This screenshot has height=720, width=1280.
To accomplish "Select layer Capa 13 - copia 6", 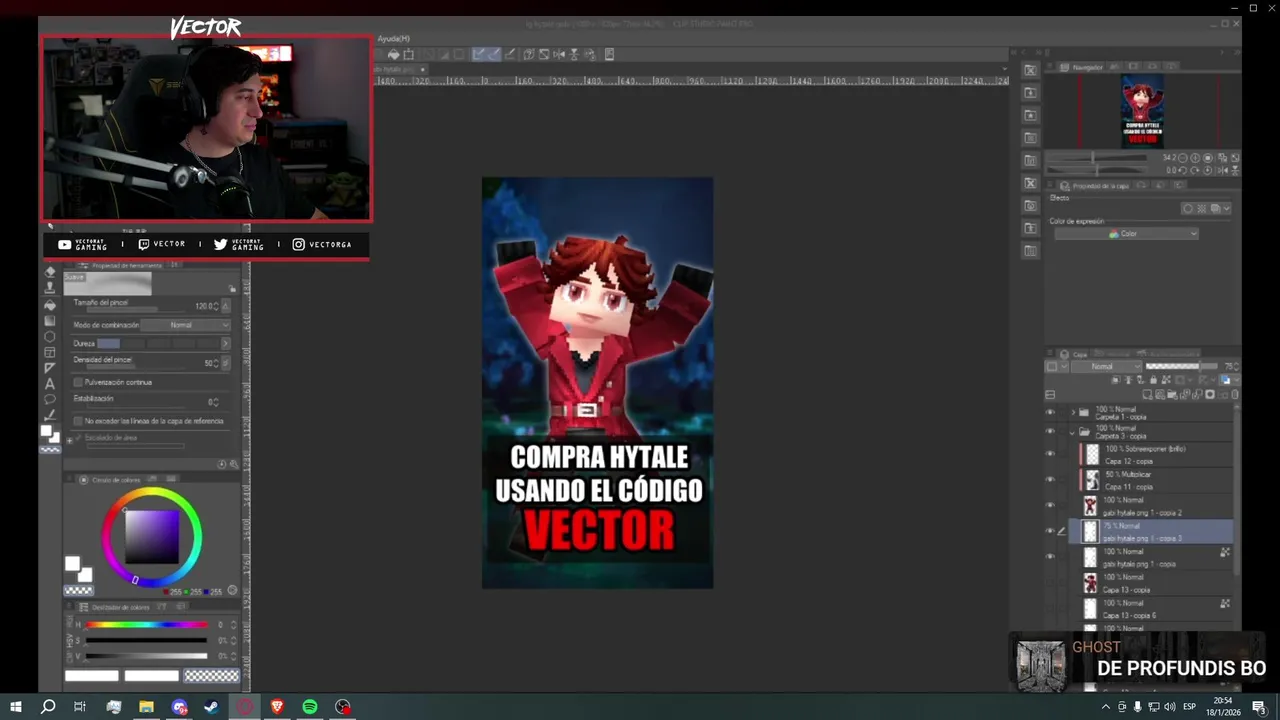I will [x=1150, y=608].
